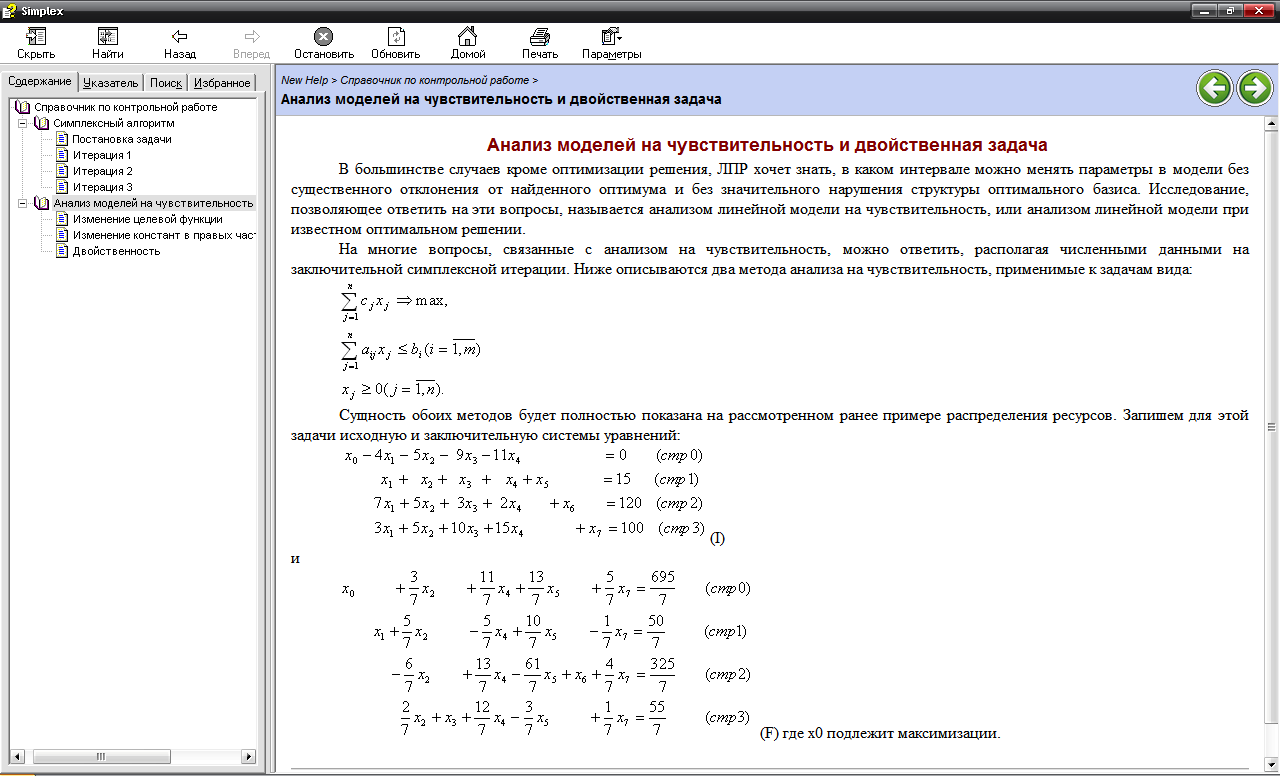Click page icon next to Двойственность

point(62,251)
